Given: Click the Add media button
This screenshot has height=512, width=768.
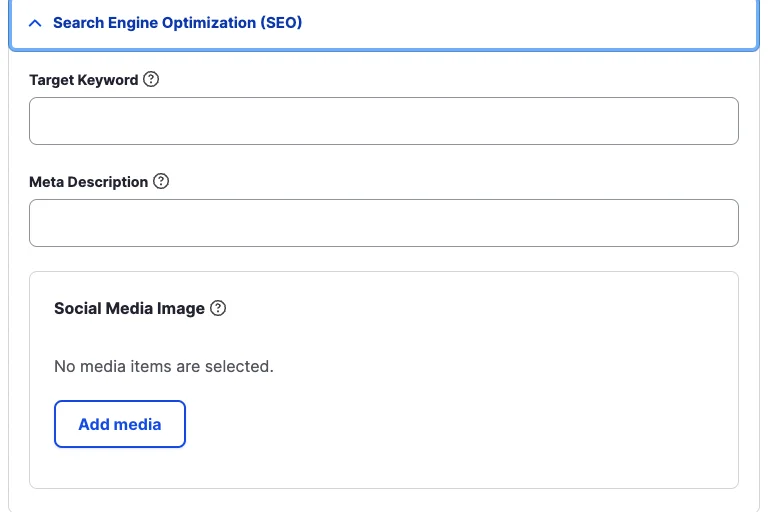Looking at the screenshot, I should [x=120, y=424].
